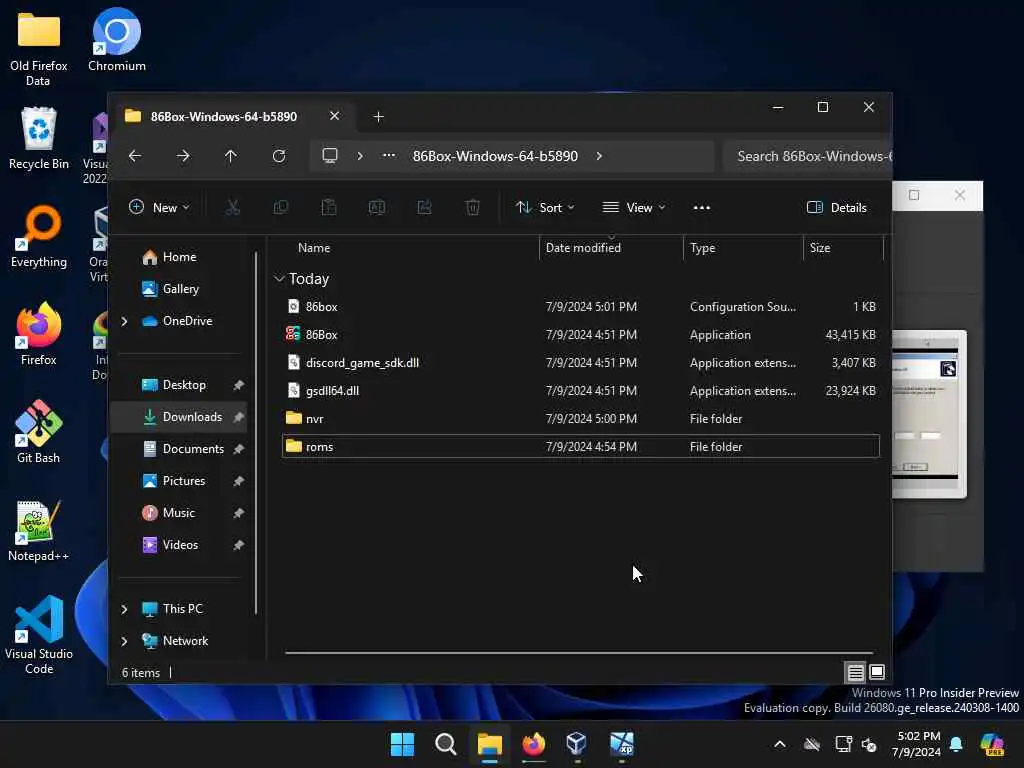
Task: Collapse the Today group
Action: (x=280, y=279)
